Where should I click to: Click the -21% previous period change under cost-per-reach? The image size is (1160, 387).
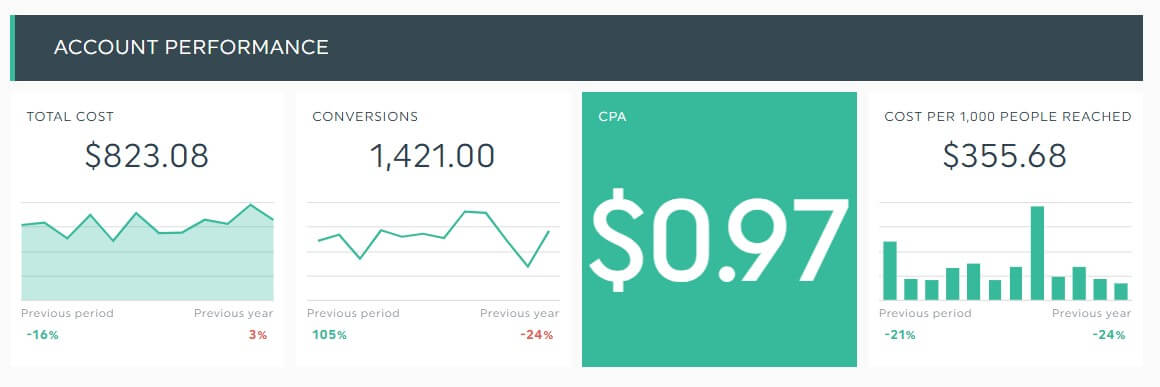coord(900,335)
